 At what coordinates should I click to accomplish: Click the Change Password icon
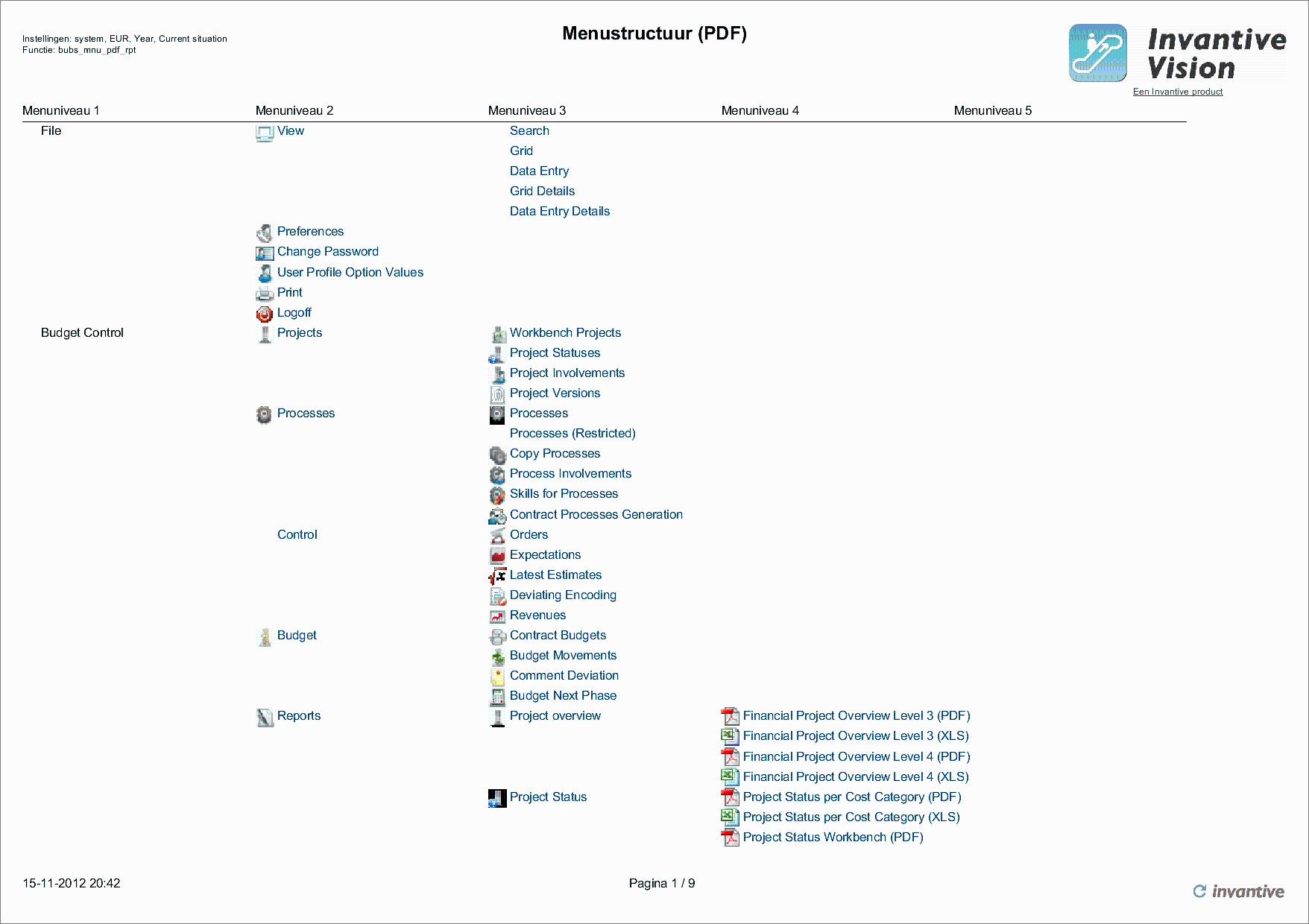pos(265,253)
